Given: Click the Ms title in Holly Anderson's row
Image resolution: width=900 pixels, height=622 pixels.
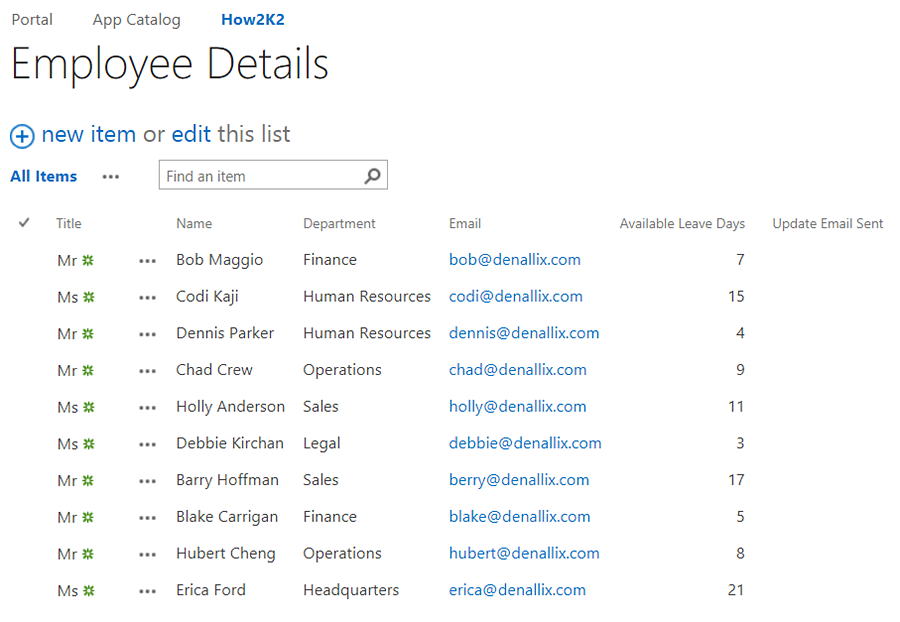Looking at the screenshot, I should click(68, 408).
